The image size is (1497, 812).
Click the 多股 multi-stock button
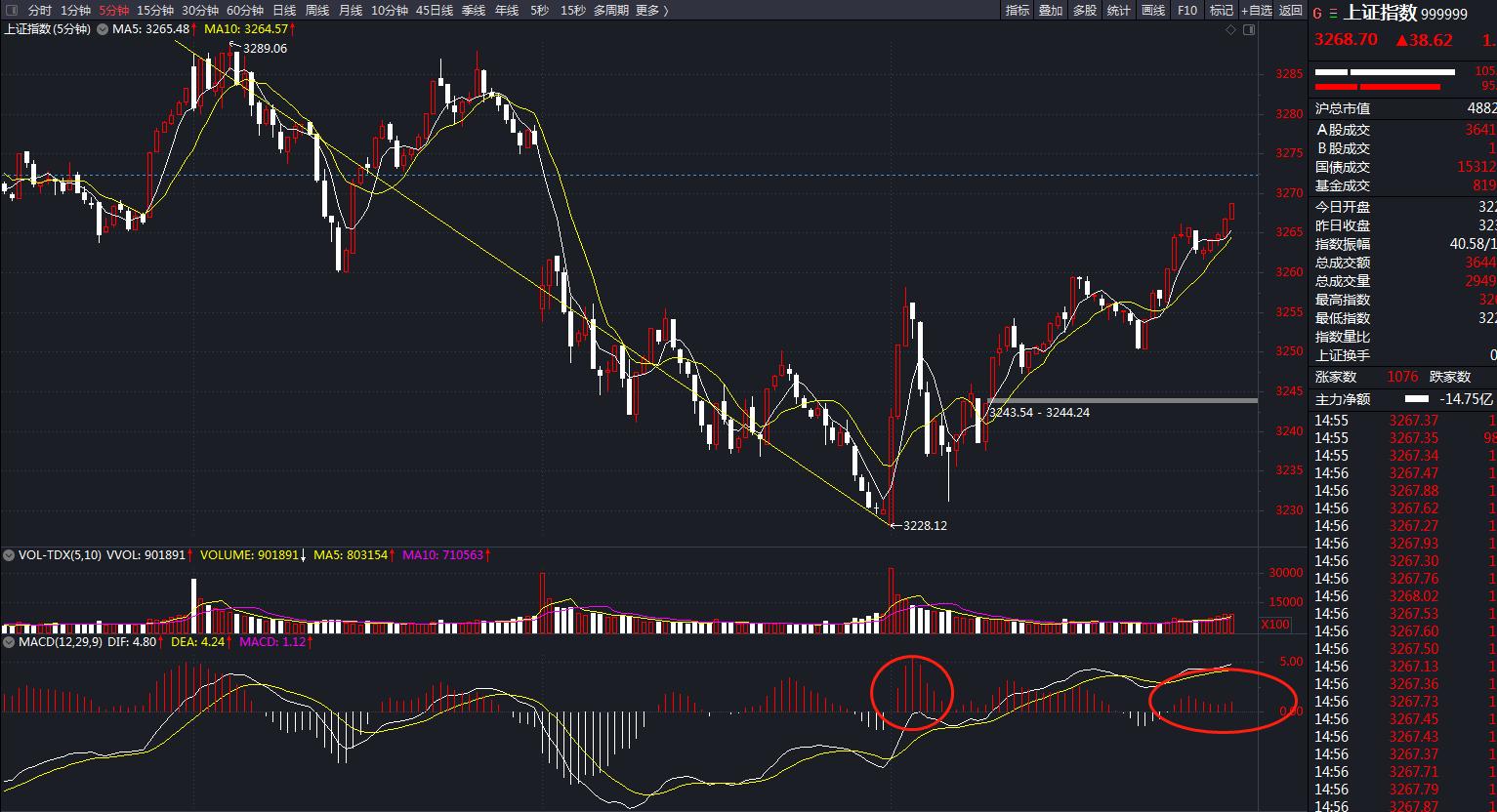1085,11
